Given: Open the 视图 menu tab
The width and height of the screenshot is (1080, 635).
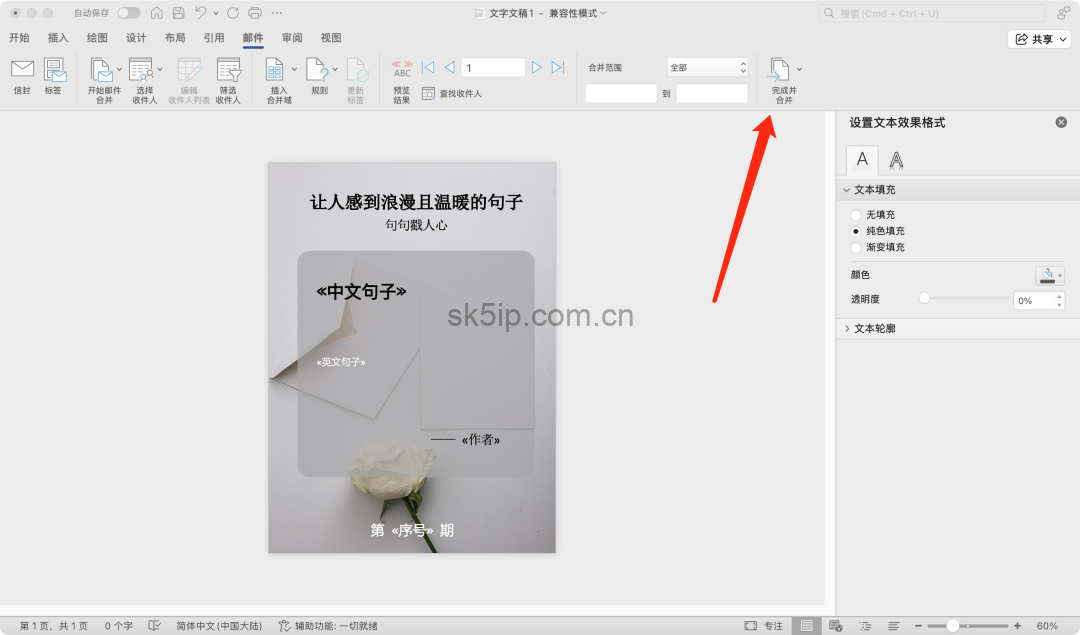Looking at the screenshot, I should (330, 37).
